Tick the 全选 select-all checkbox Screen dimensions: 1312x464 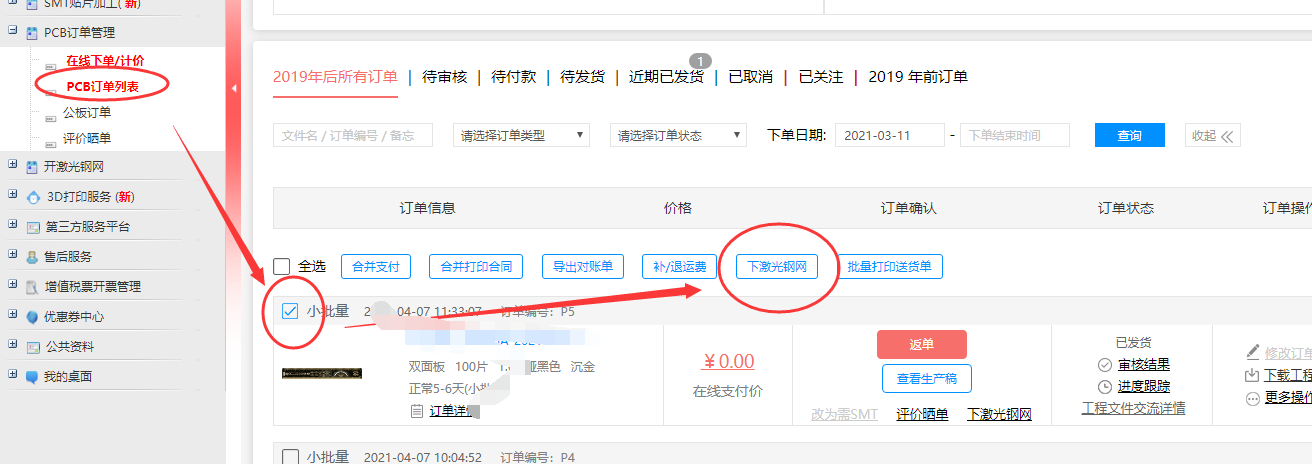pyautogui.click(x=282, y=266)
